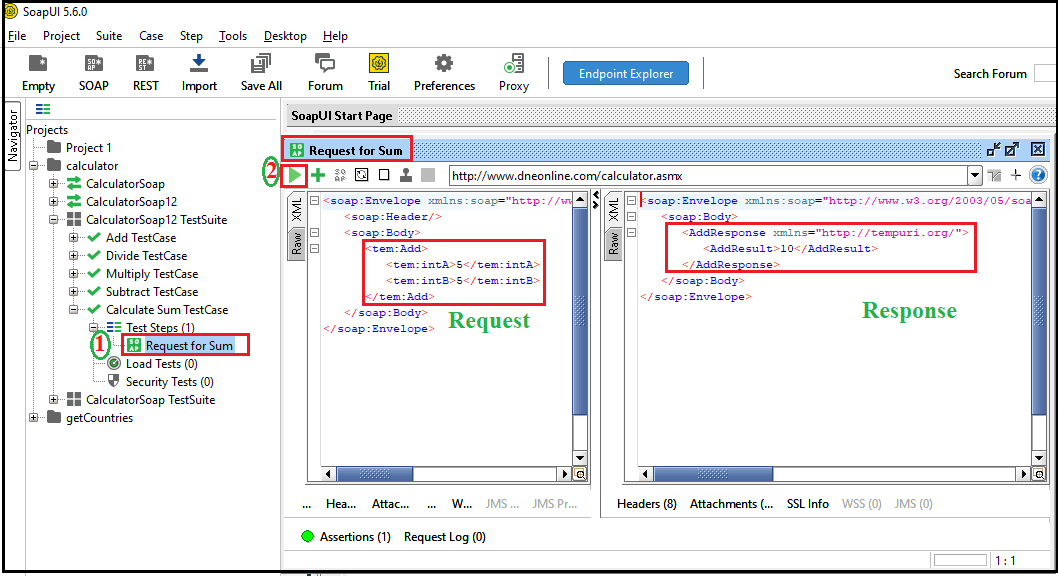This screenshot has height=576, width=1058.
Task: Collapse the Test Steps (1) node
Action: coord(94,327)
